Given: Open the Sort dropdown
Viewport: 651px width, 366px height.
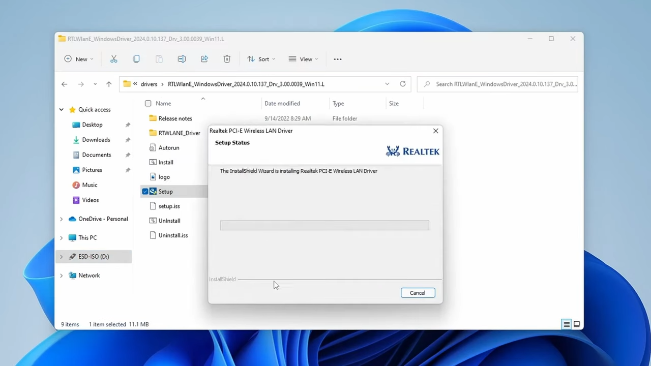Looking at the screenshot, I should [261, 59].
